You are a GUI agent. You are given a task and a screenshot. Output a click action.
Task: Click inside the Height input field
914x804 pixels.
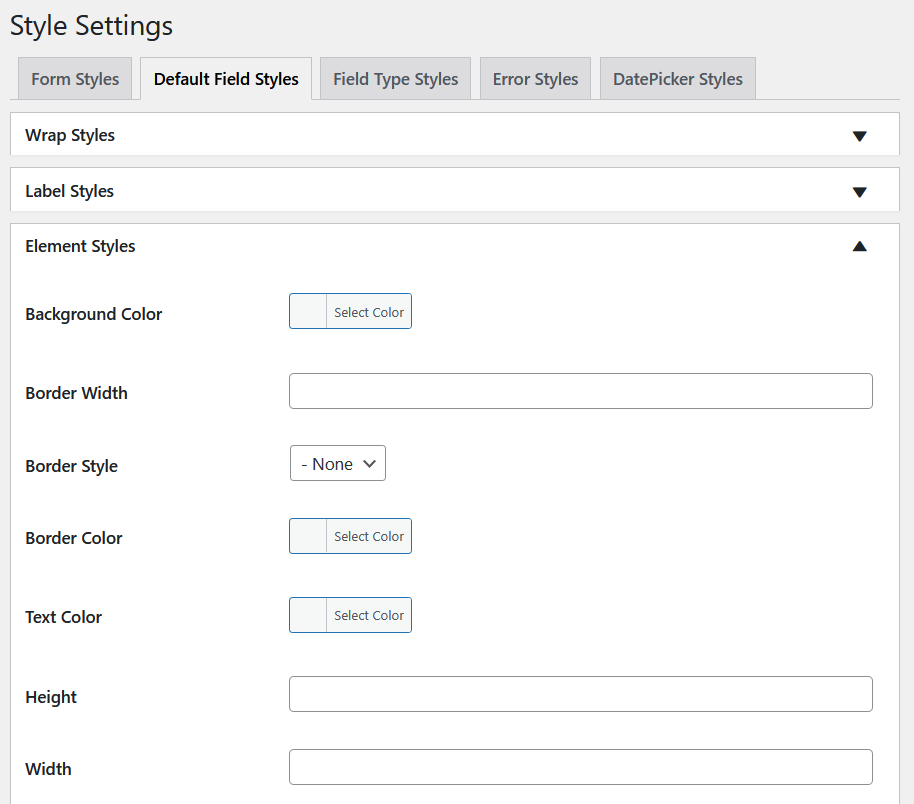pyautogui.click(x=580, y=694)
